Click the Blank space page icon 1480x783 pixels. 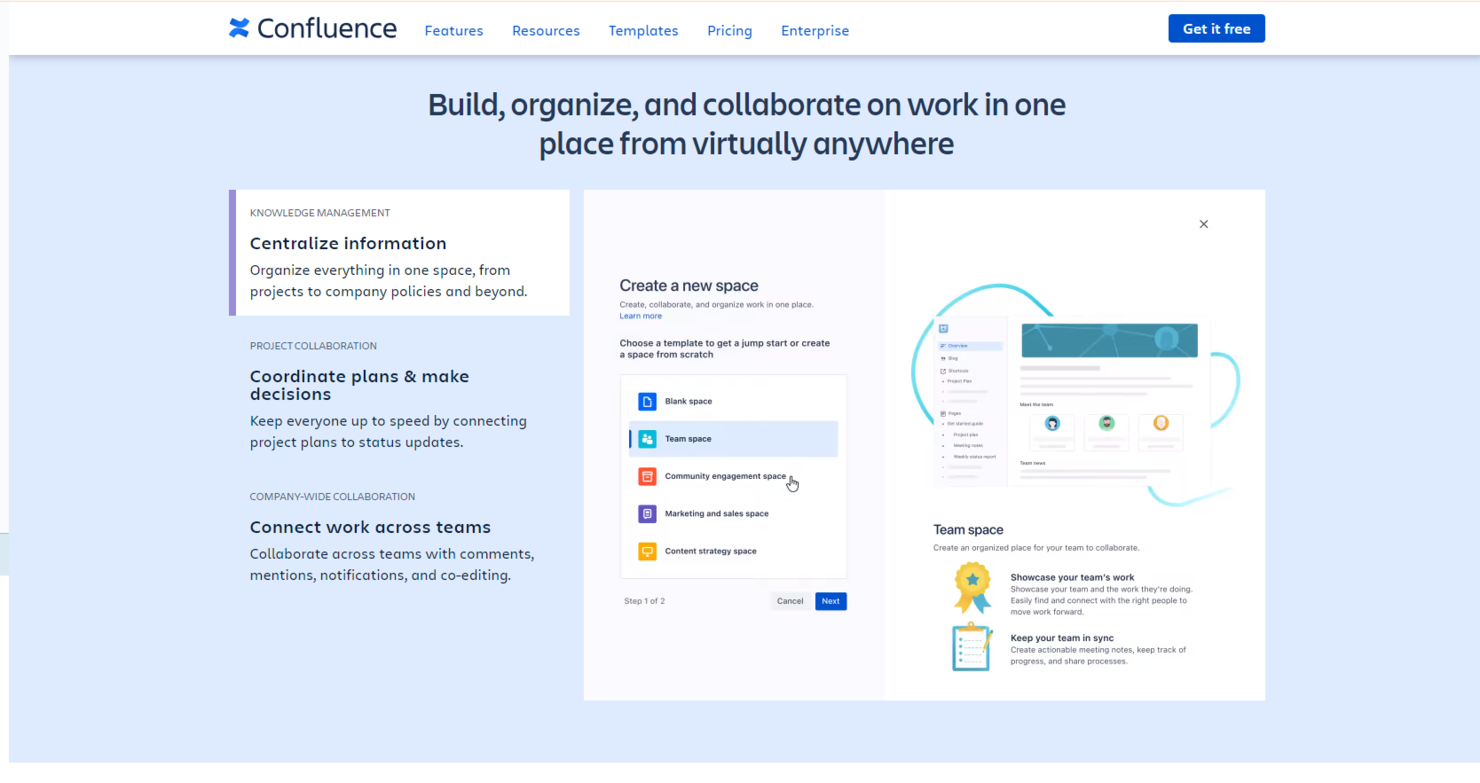[647, 401]
